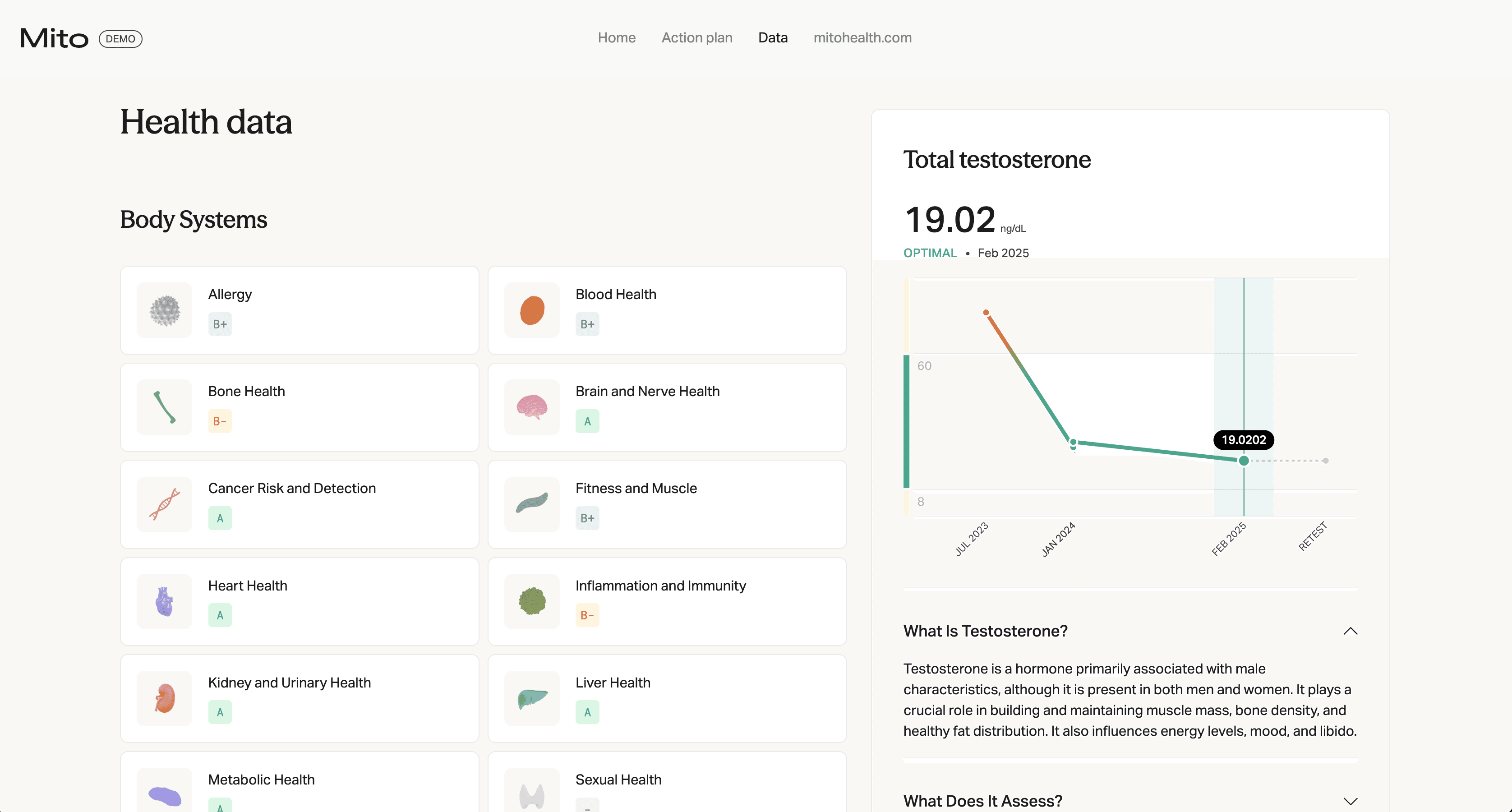Go to the Action plan page
The height and width of the screenshot is (812, 1512).
click(x=697, y=37)
